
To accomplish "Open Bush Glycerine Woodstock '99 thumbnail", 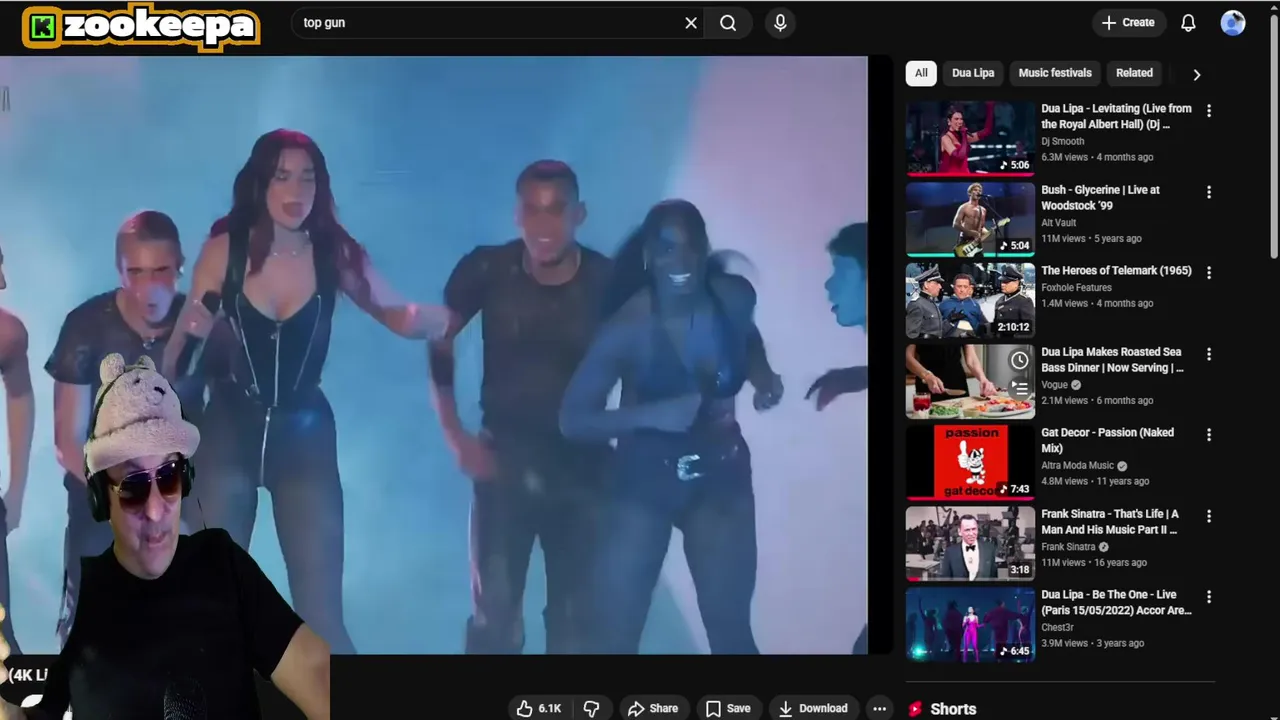I will pyautogui.click(x=970, y=218).
